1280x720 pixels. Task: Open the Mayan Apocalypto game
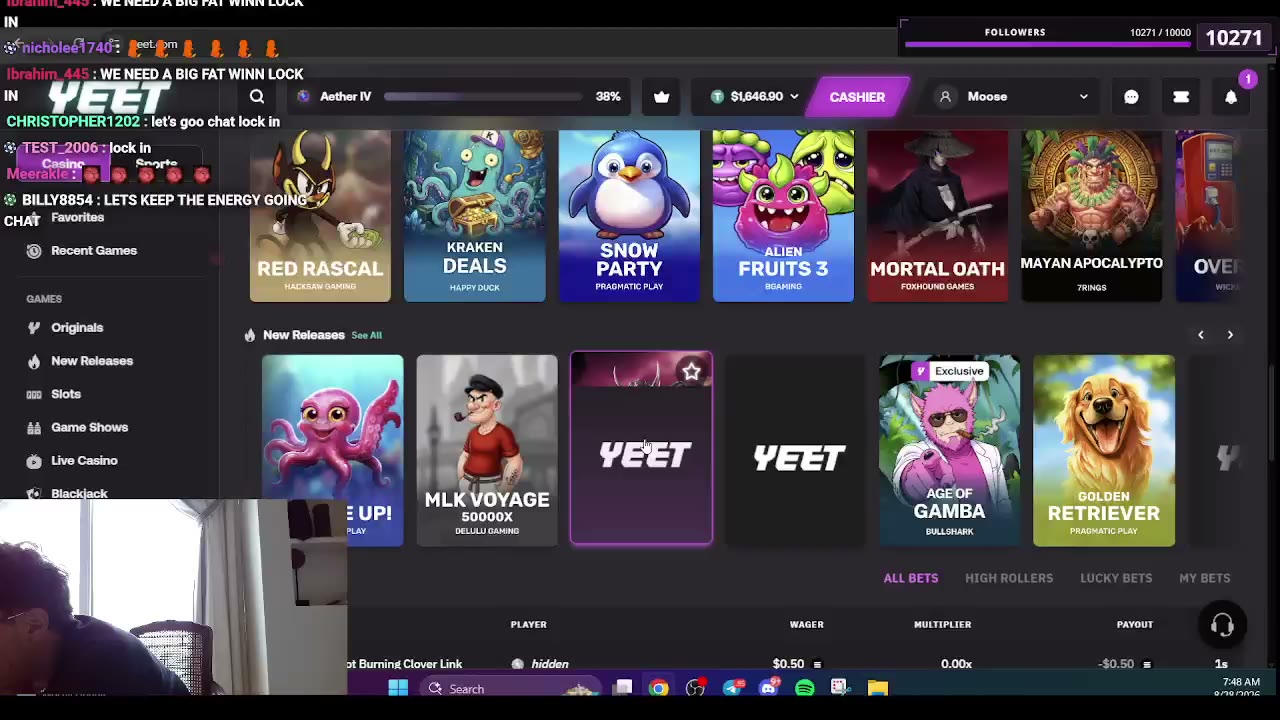pyautogui.click(x=1092, y=215)
